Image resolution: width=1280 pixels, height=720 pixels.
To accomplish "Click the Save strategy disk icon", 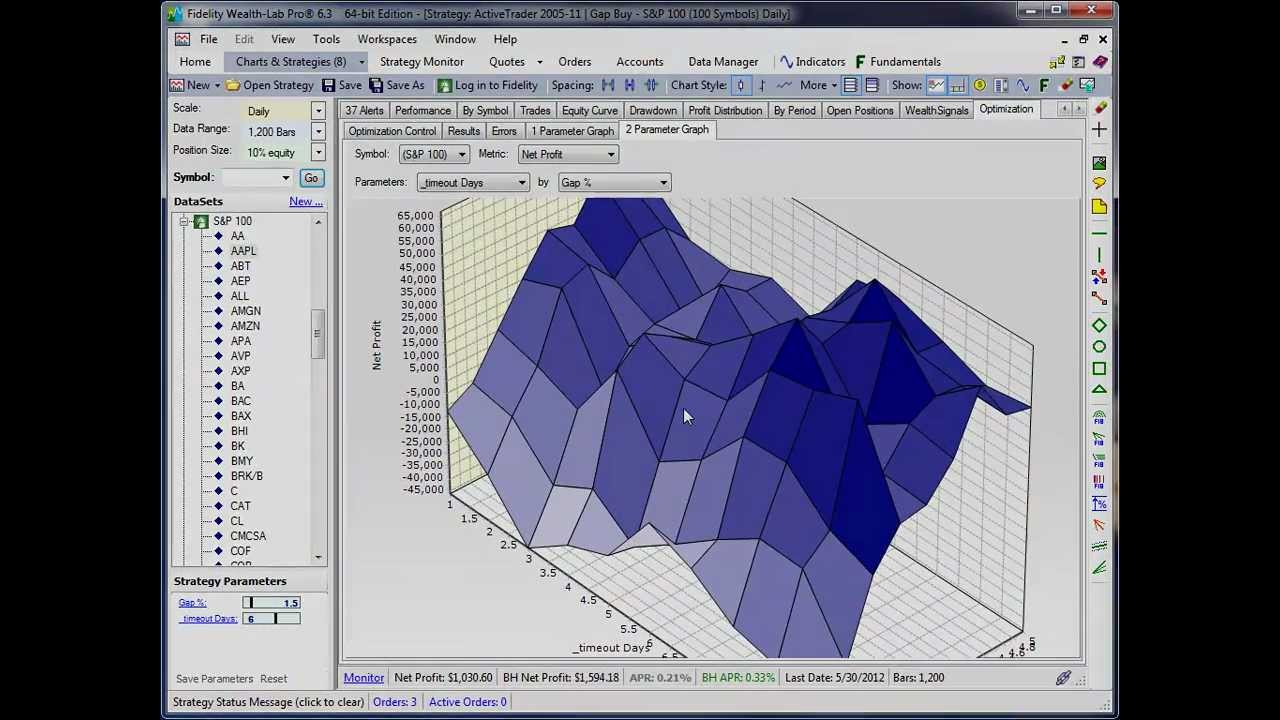I will [328, 86].
